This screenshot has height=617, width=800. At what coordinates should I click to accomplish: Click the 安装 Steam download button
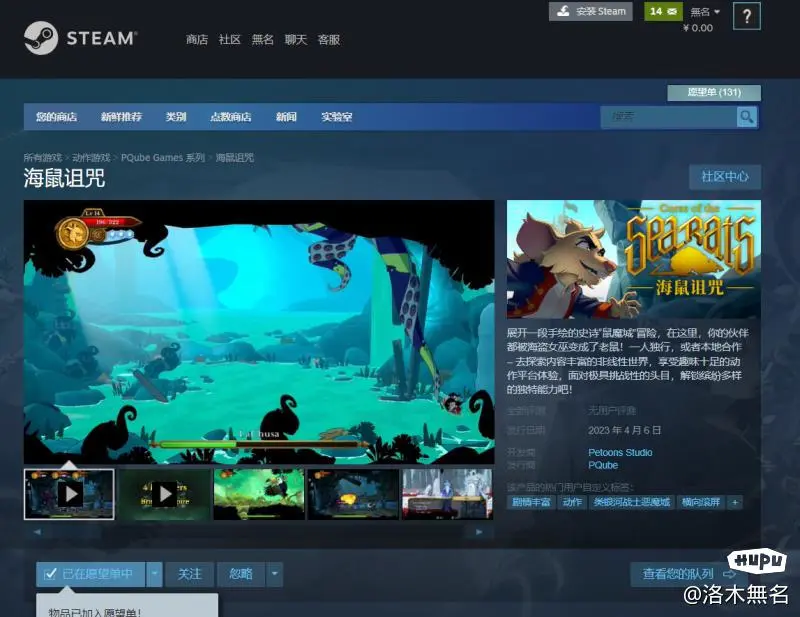pos(590,11)
